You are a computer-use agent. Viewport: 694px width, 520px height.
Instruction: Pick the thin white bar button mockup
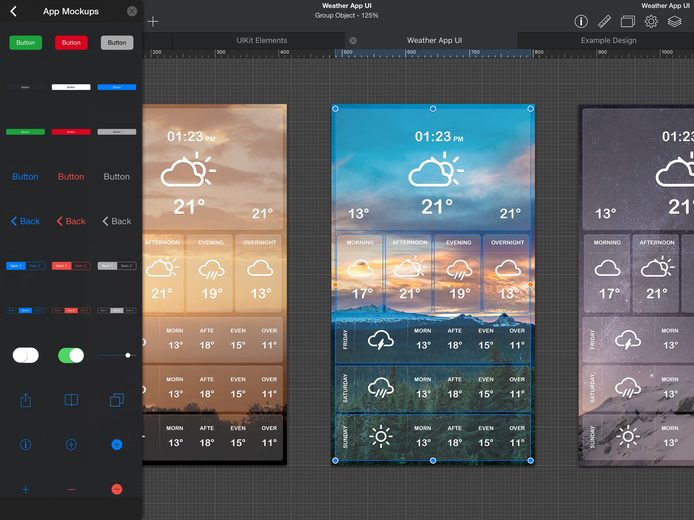pos(71,87)
